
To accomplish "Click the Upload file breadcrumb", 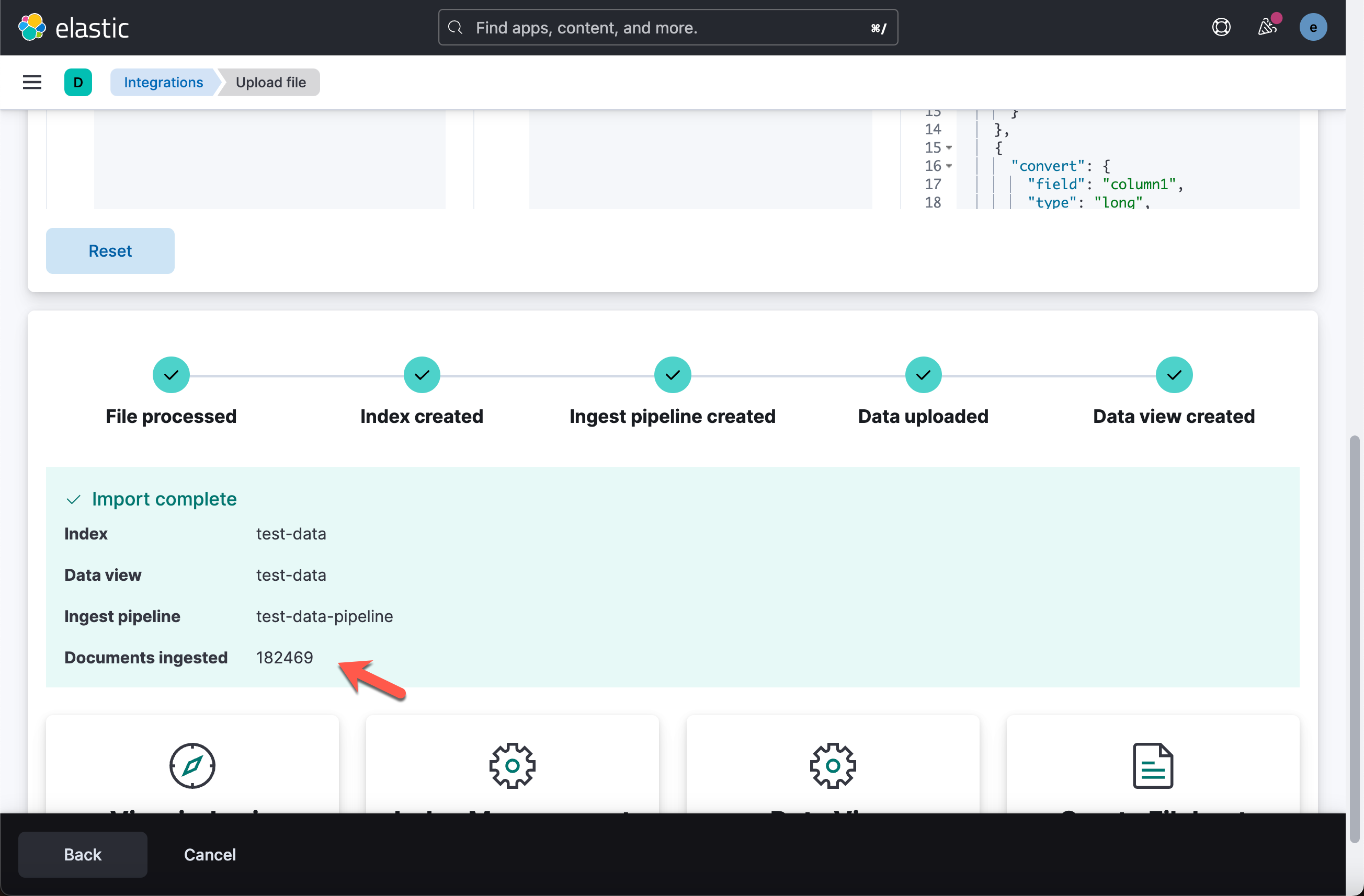I will coord(270,82).
